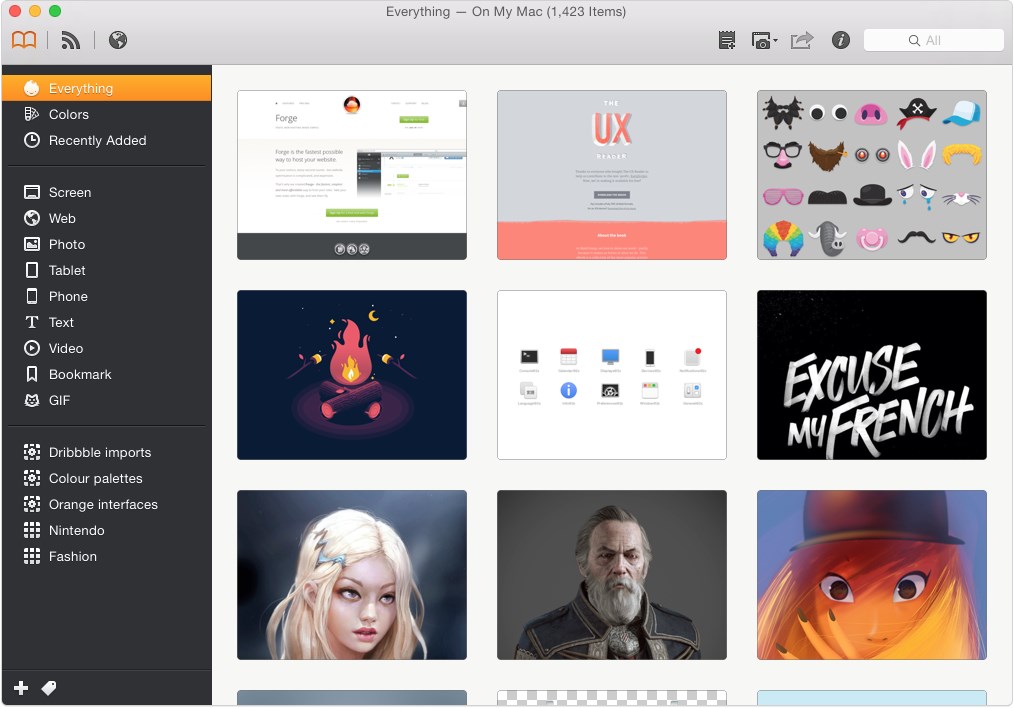Click the Dribbble imports gear icon

pyautogui.click(x=32, y=452)
